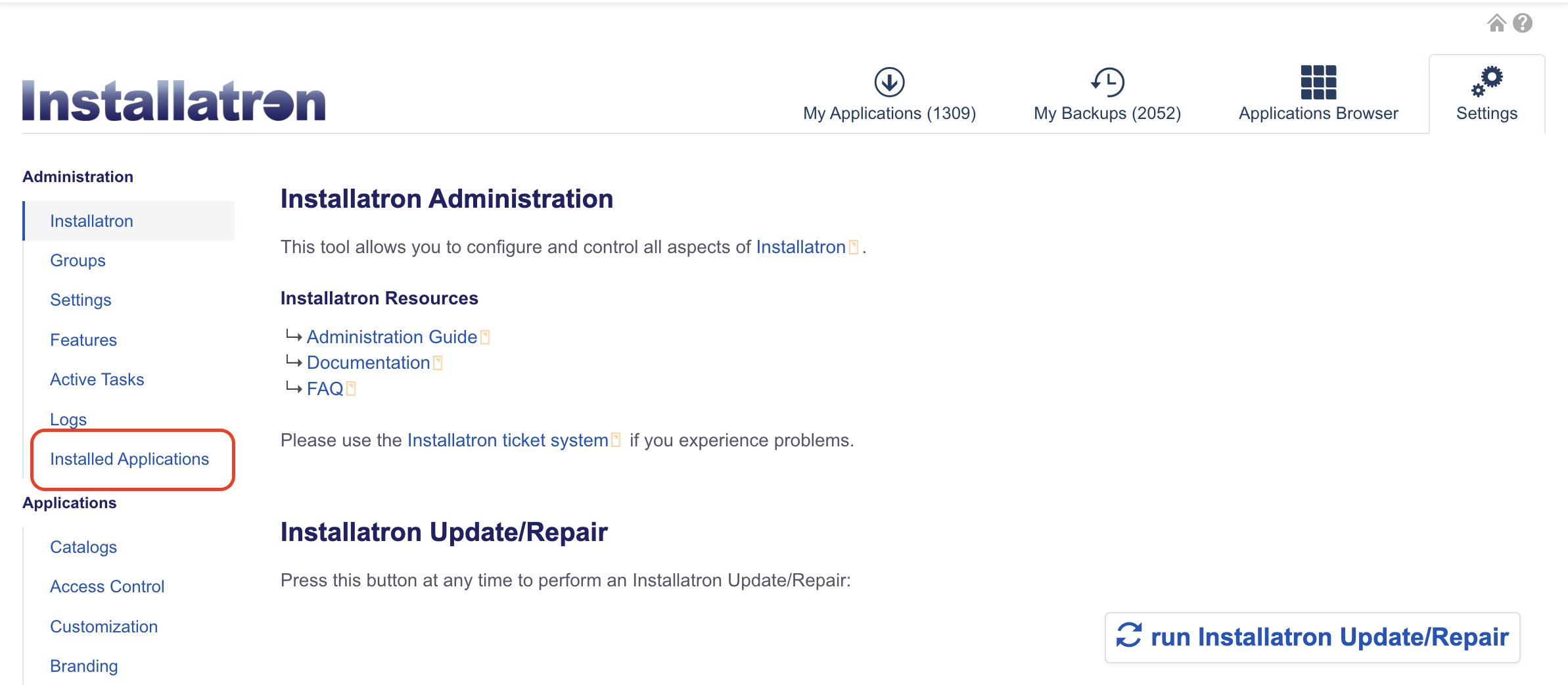Image resolution: width=1568 pixels, height=685 pixels.
Task: Click the Applications sidebar section header
Action: coord(69,502)
